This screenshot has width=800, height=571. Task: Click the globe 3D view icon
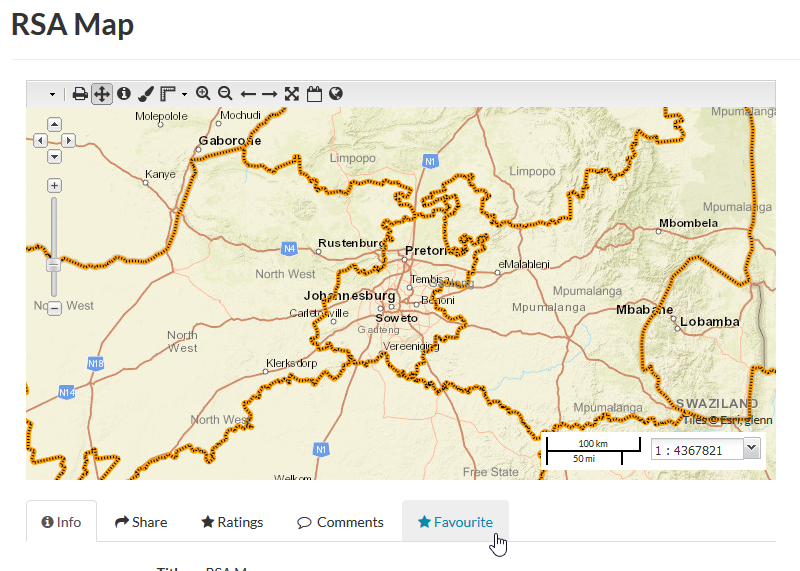coord(336,93)
